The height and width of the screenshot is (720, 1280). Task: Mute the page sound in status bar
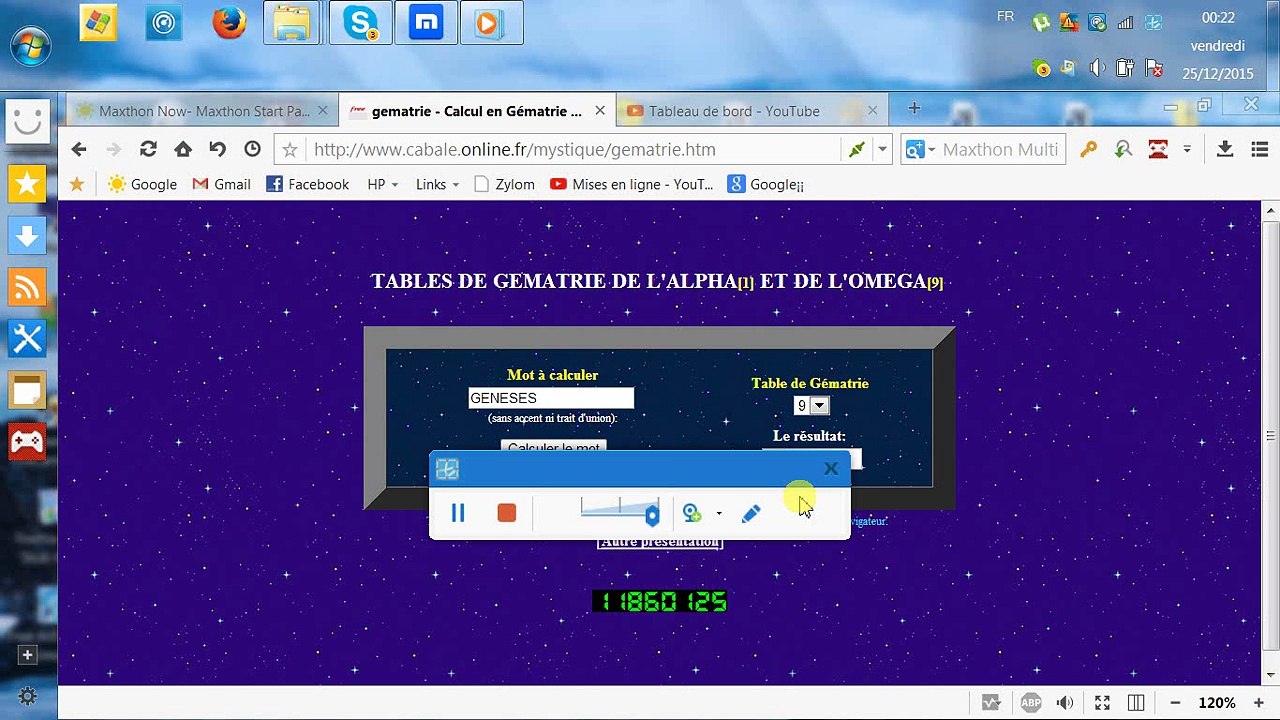pyautogui.click(x=1066, y=702)
